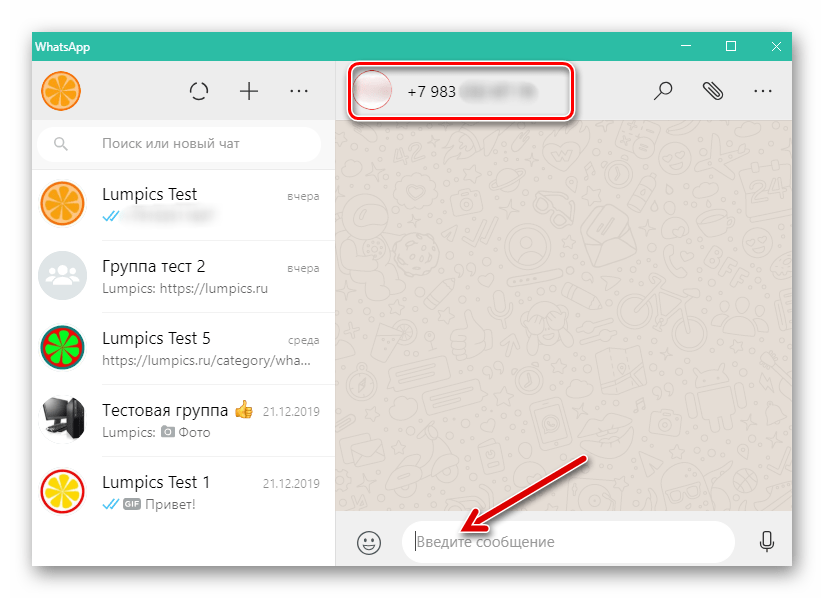The height and width of the screenshot is (598, 824).
Task: Click the green citrus avatar of Lumpics Test 5
Action: pyautogui.click(x=62, y=347)
